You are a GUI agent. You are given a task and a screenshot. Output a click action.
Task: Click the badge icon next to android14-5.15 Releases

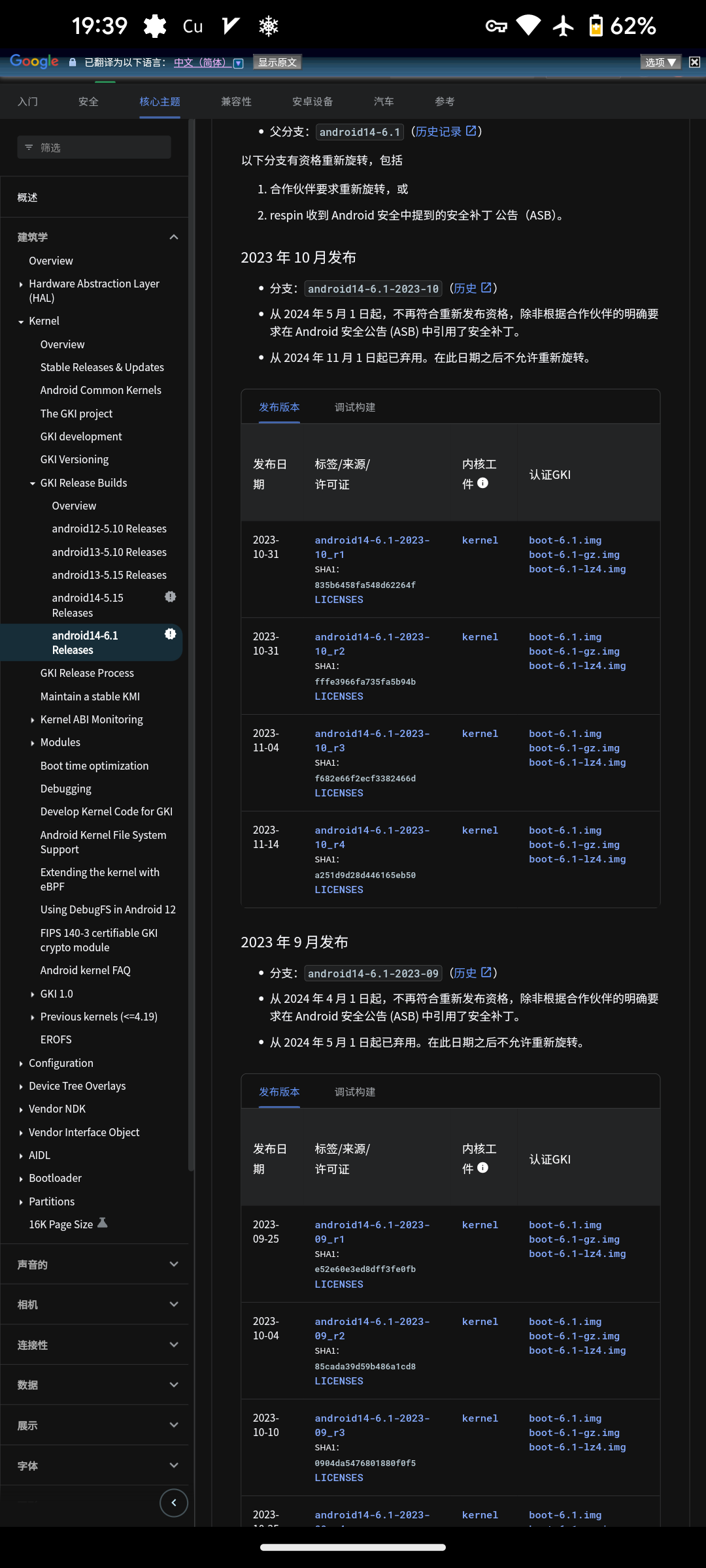tap(170, 597)
